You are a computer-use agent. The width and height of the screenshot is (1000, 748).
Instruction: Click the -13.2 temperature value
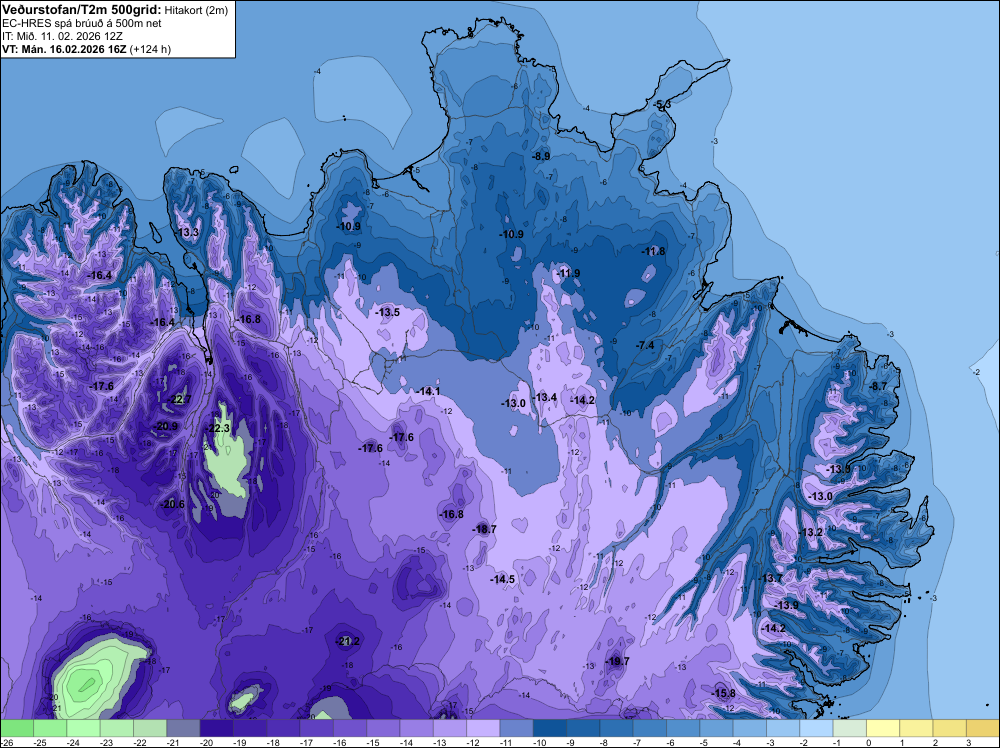tap(811, 532)
